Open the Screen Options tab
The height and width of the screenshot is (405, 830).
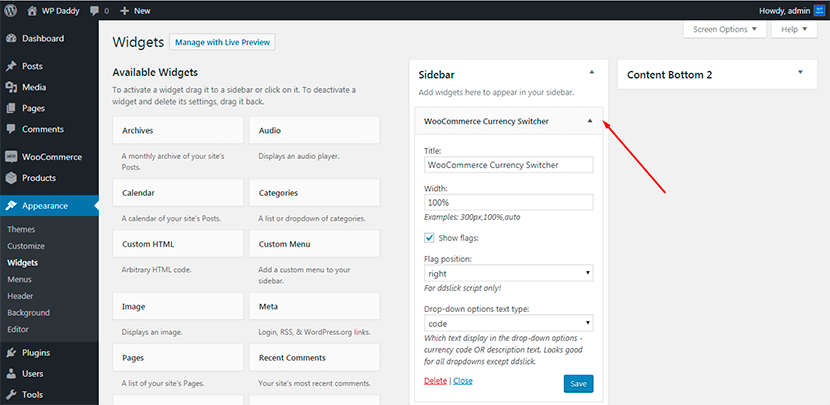[725, 30]
